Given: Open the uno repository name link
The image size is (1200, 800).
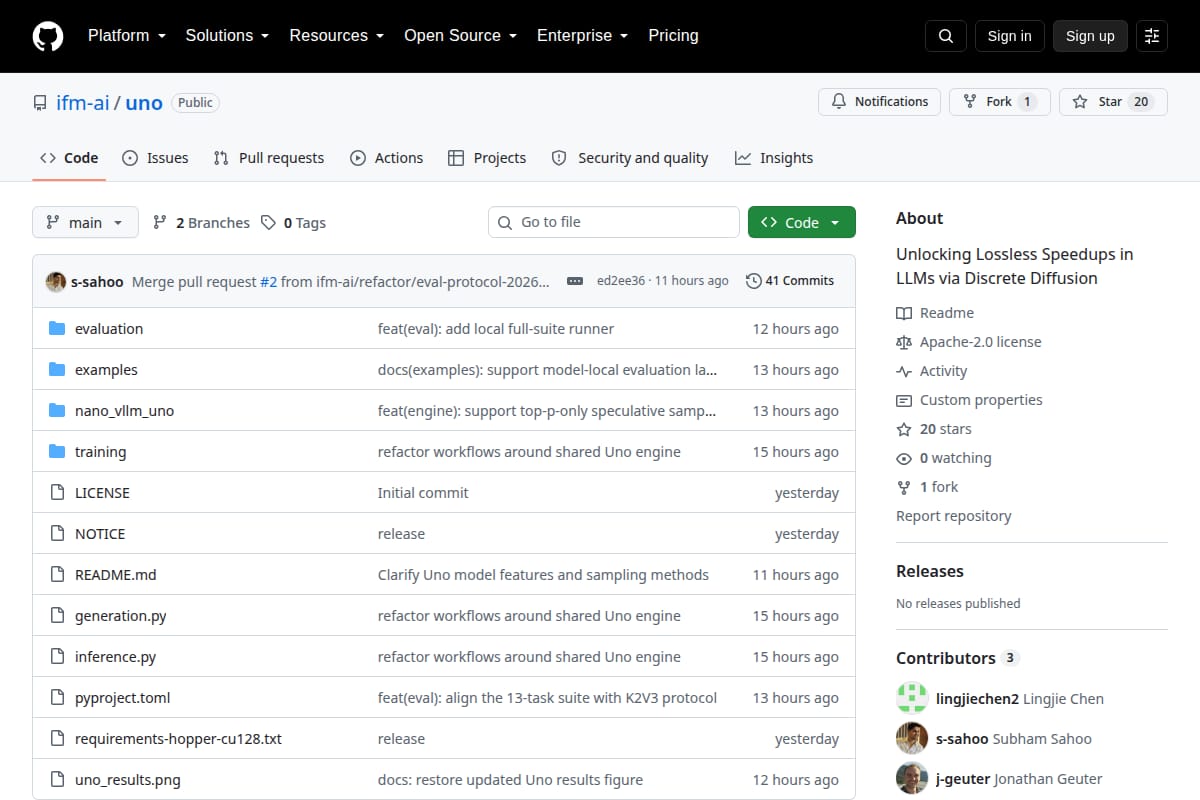Looking at the screenshot, I should (x=144, y=102).
